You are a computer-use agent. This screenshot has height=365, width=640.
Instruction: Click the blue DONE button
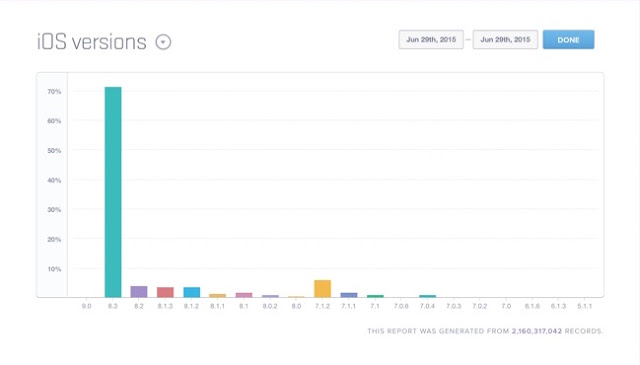pyautogui.click(x=568, y=40)
